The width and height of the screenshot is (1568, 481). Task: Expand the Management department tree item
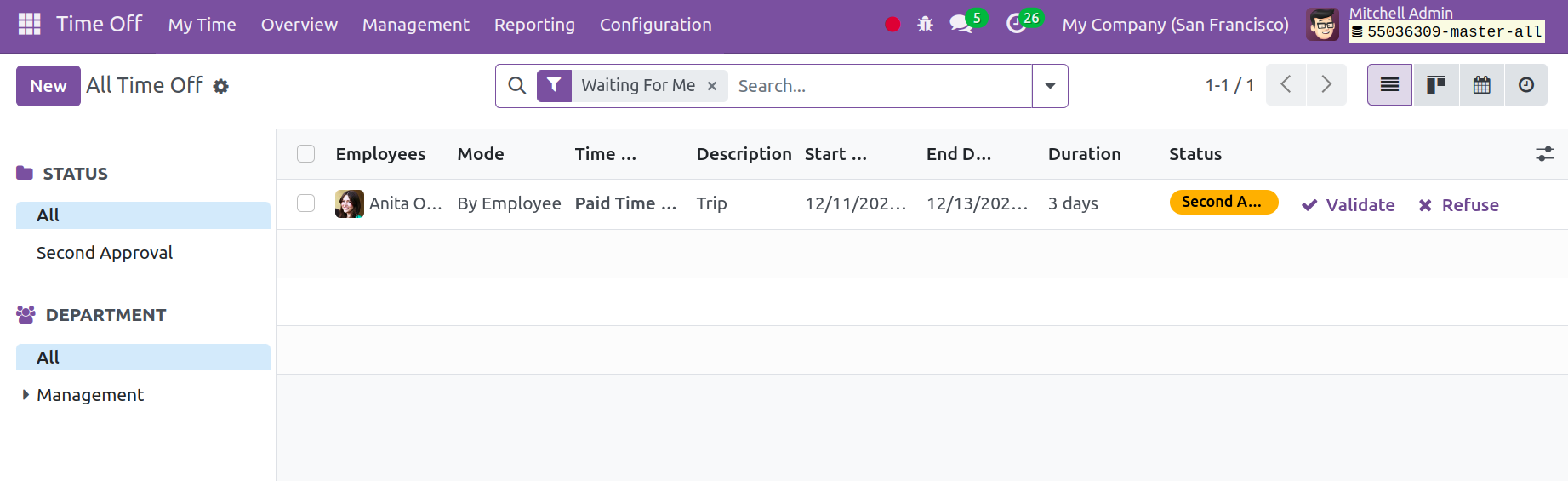point(26,394)
